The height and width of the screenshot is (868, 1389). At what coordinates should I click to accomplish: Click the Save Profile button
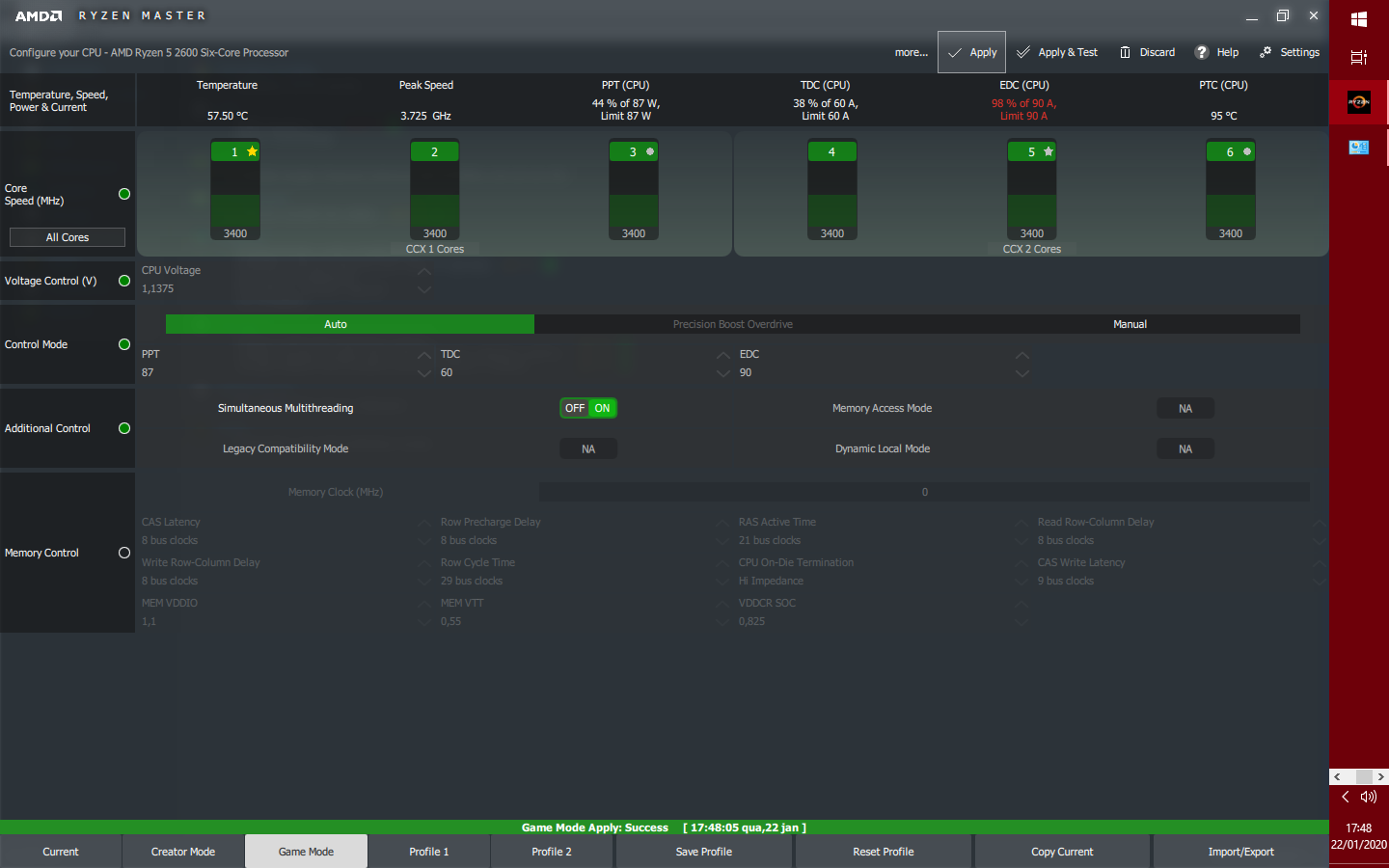tap(704, 852)
